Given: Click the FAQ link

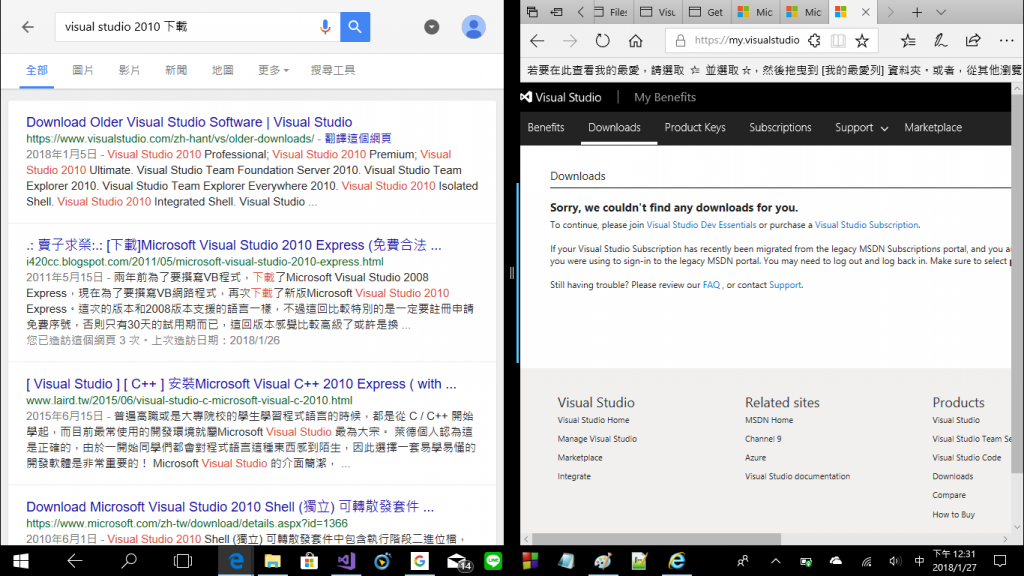Looking at the screenshot, I should (711, 285).
